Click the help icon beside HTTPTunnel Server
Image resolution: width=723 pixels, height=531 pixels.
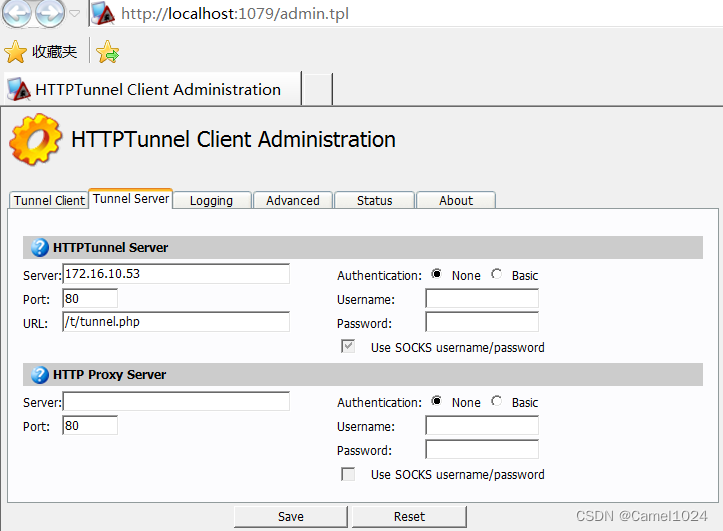[x=40, y=248]
